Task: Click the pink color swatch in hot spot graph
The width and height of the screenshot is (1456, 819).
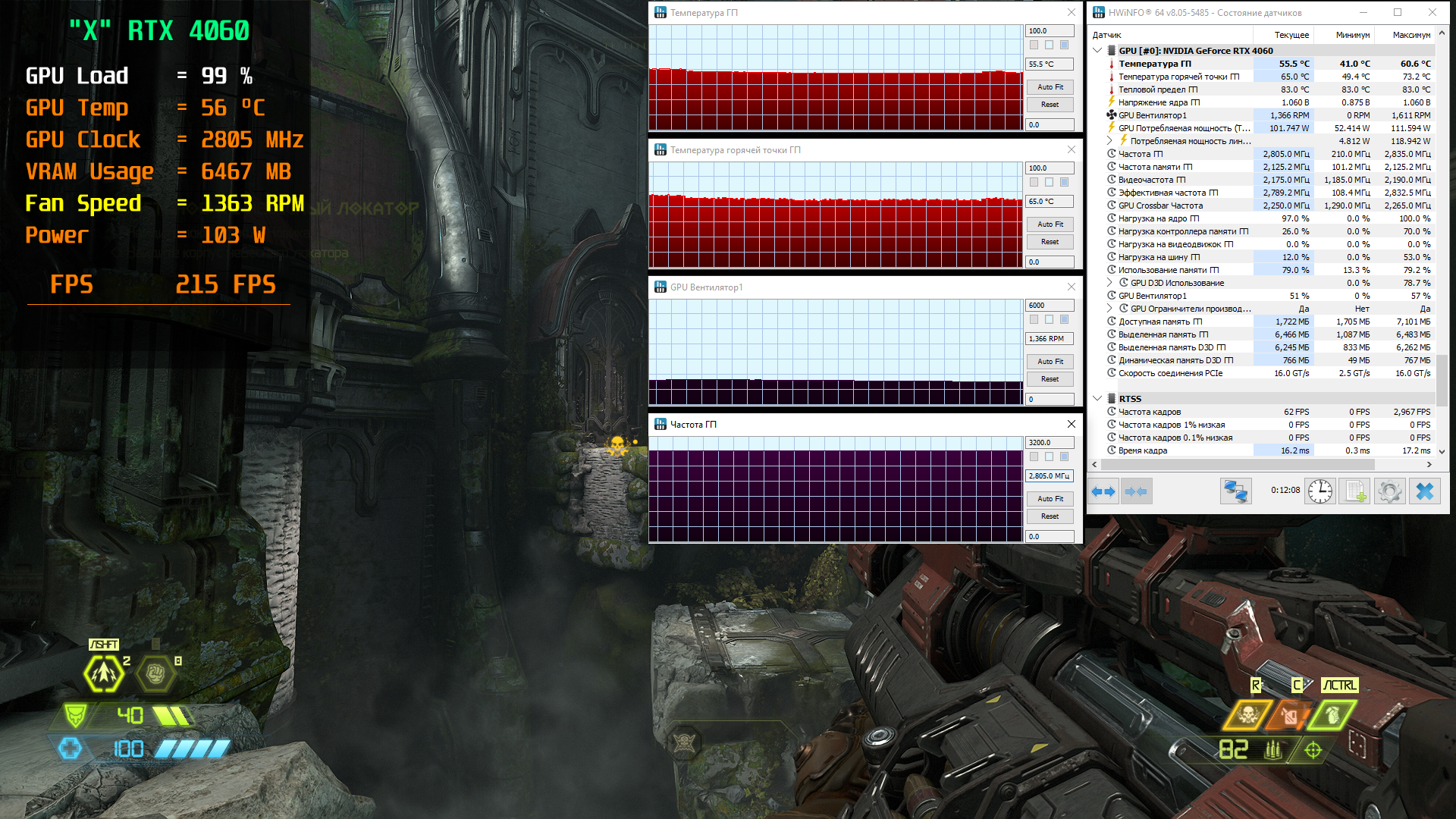Action: (1034, 183)
